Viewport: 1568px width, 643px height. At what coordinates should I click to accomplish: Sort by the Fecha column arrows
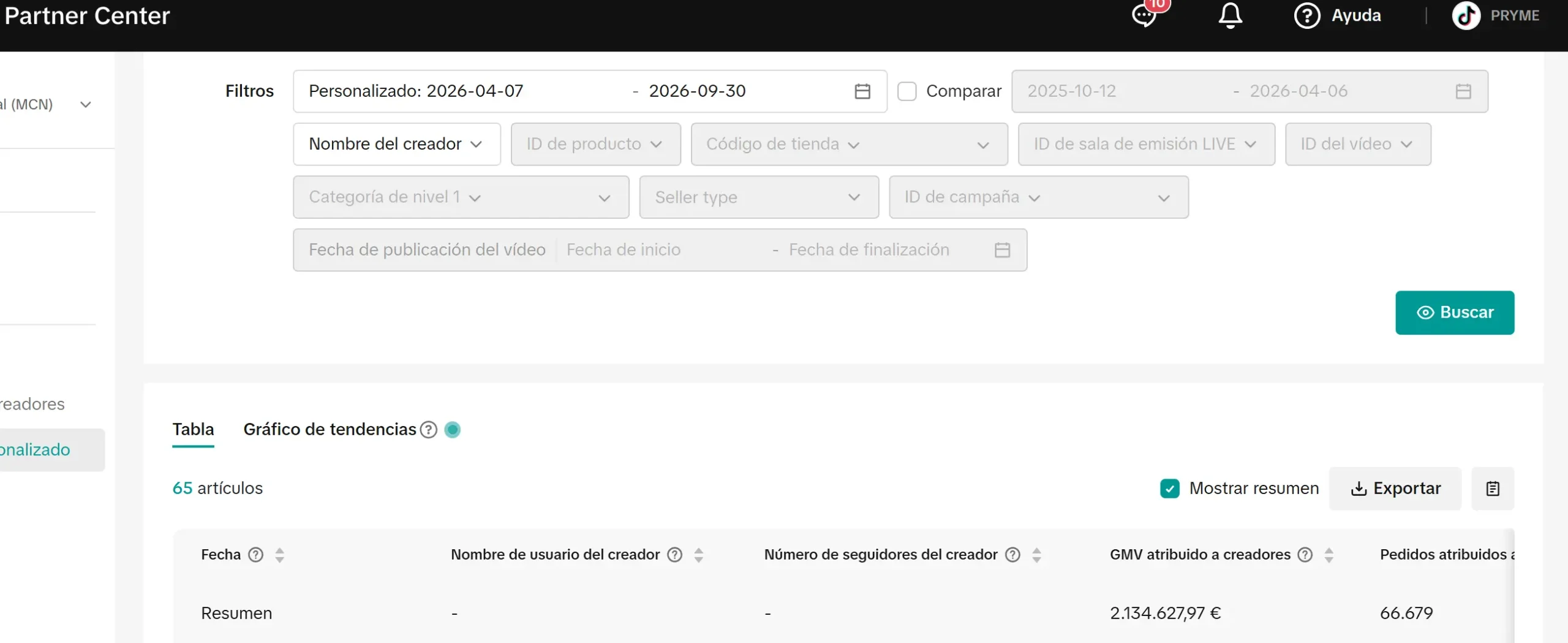pyautogui.click(x=279, y=555)
